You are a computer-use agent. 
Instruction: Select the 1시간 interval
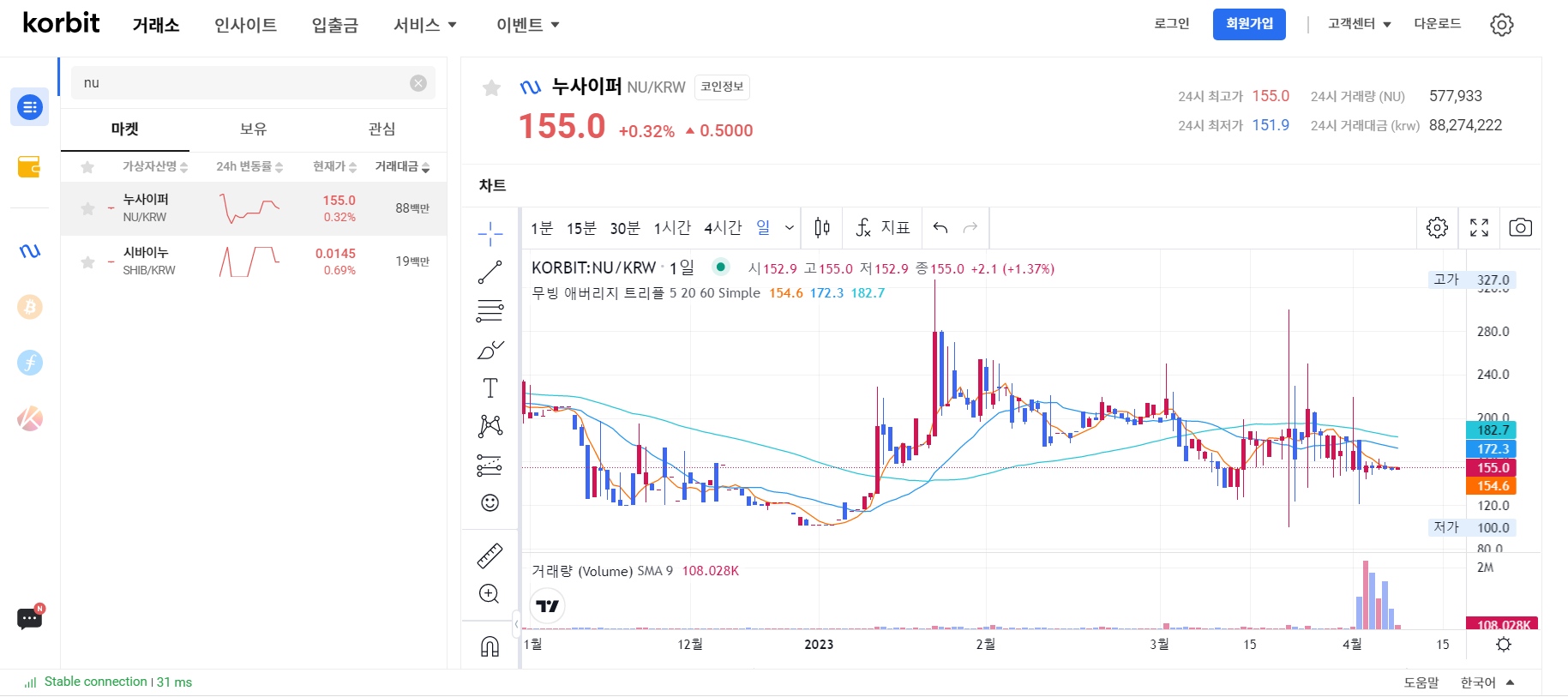click(672, 228)
